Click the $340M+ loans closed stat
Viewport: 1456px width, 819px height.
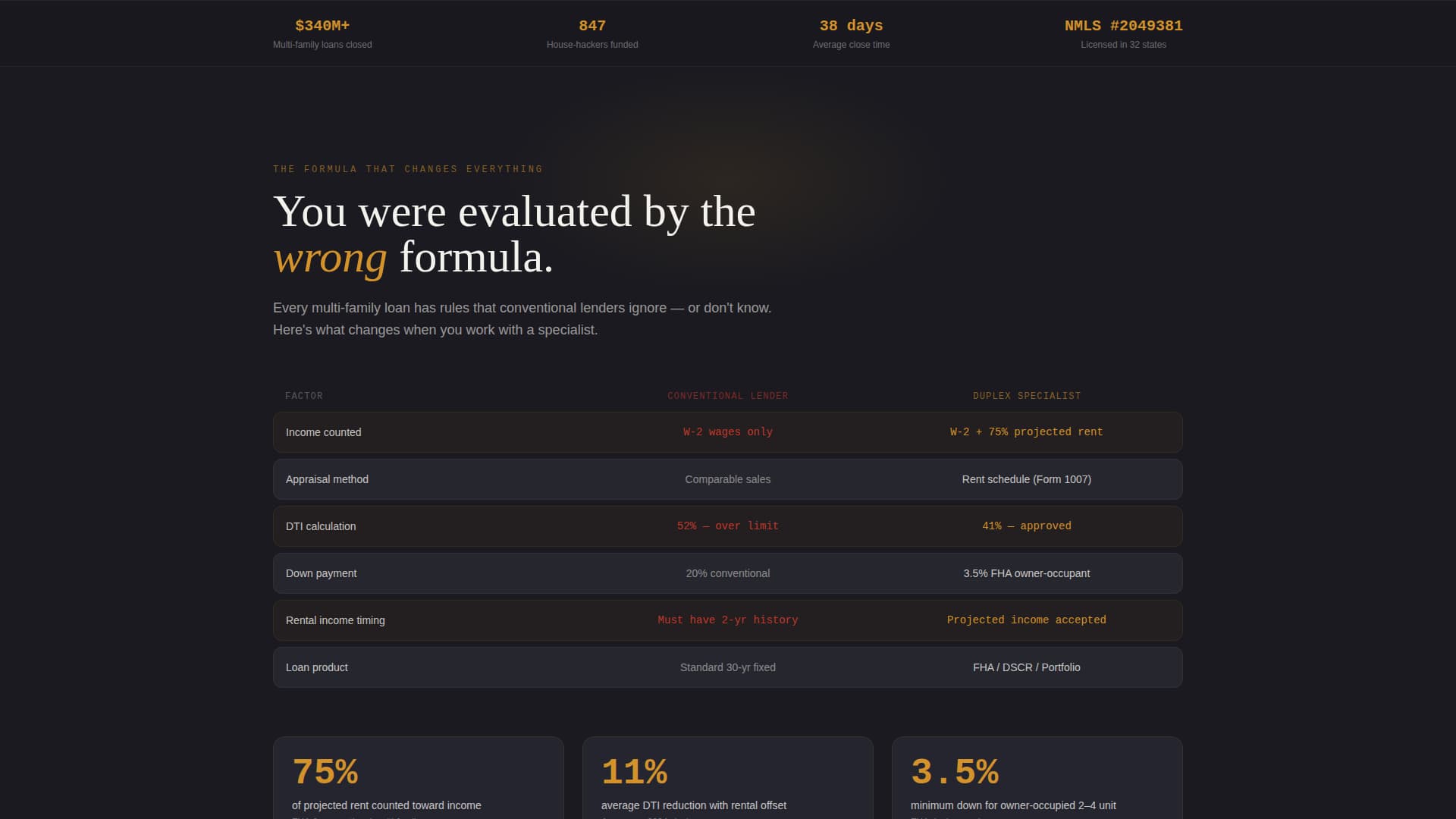click(x=322, y=34)
